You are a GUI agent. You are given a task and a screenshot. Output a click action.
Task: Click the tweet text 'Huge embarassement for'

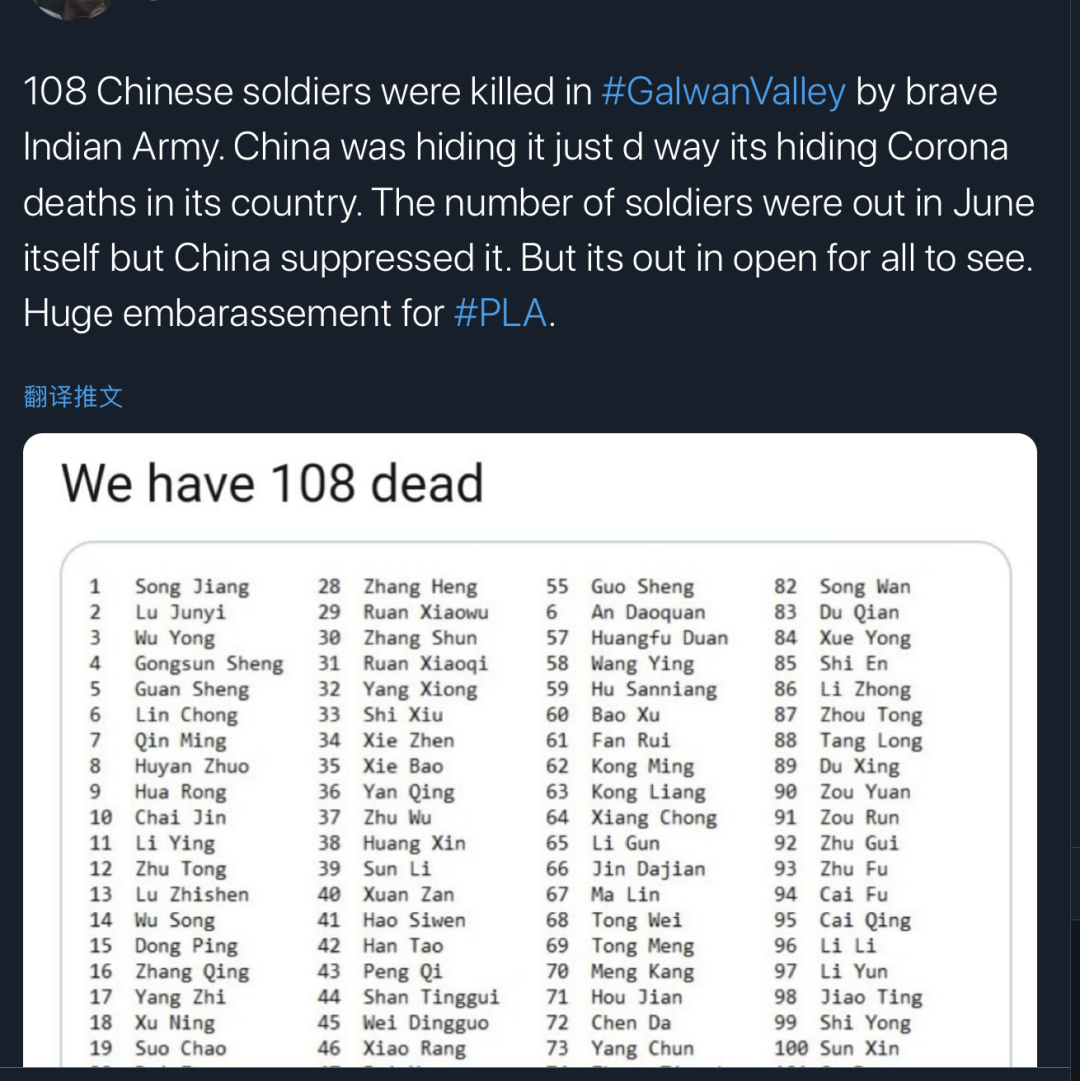pyautogui.click(x=233, y=314)
